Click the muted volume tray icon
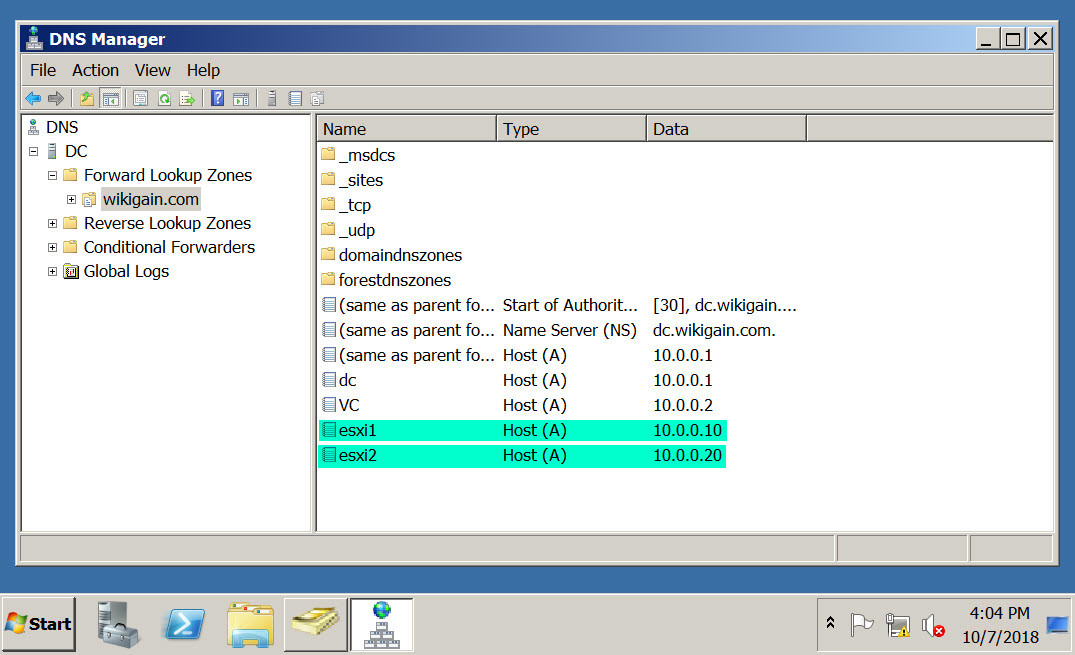 click(x=933, y=626)
